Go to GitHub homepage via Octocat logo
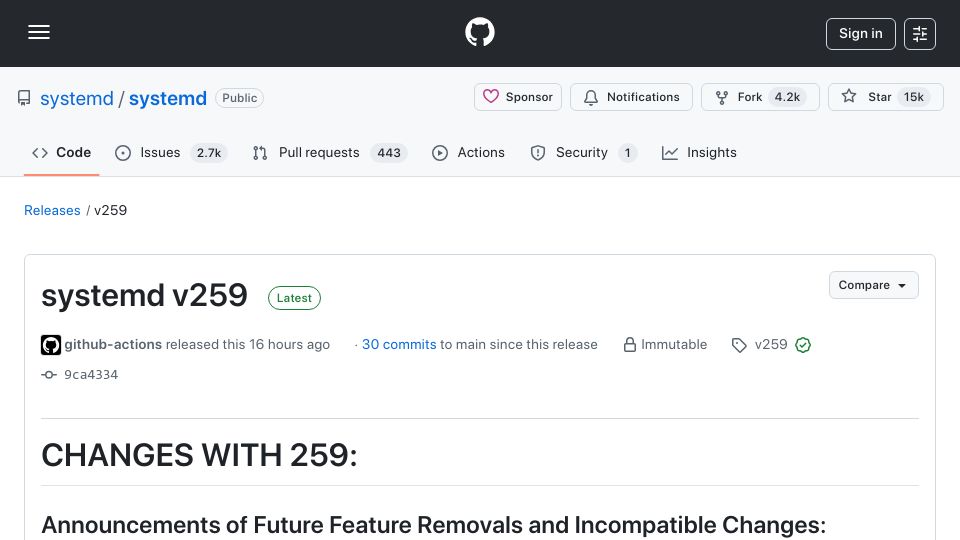 pos(479,32)
